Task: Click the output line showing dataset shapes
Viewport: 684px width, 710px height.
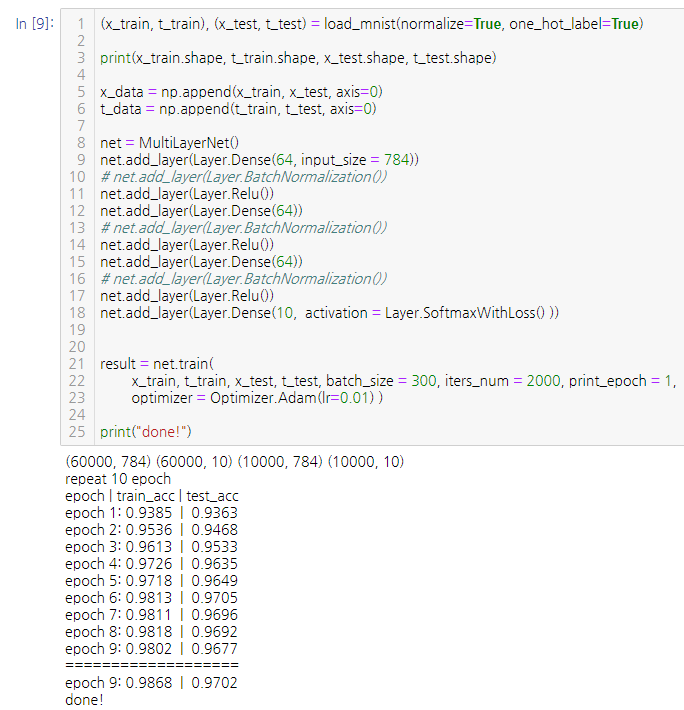Action: pos(234,461)
